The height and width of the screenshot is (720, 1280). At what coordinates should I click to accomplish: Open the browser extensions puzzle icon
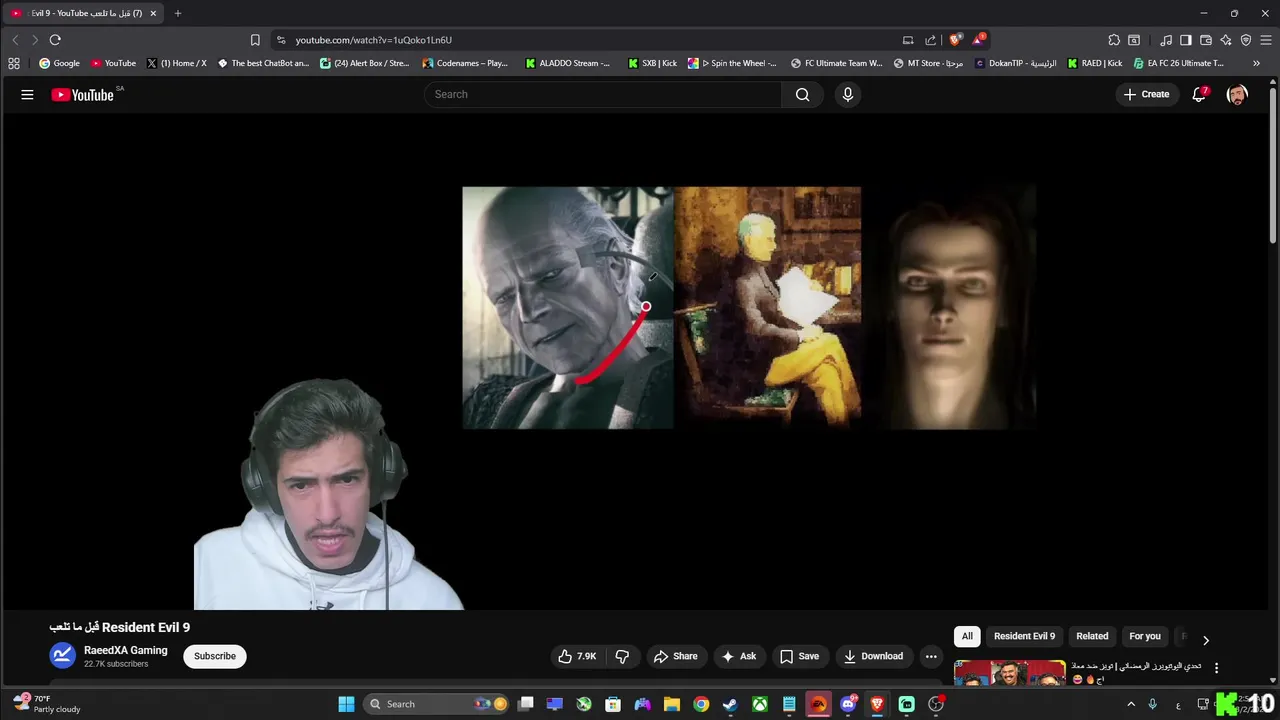1114,40
